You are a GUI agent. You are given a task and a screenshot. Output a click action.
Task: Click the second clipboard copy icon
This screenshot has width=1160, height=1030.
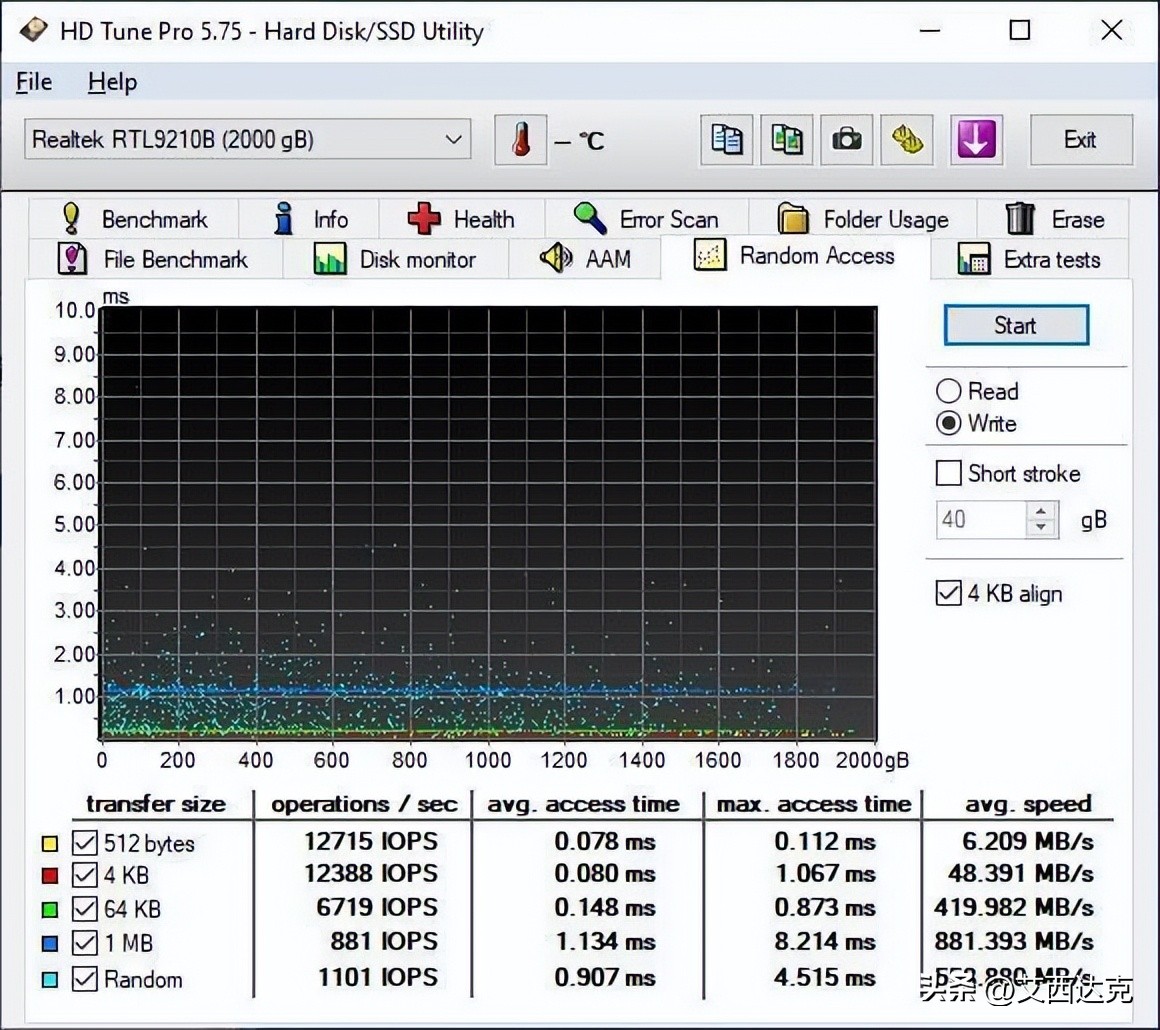pos(787,140)
